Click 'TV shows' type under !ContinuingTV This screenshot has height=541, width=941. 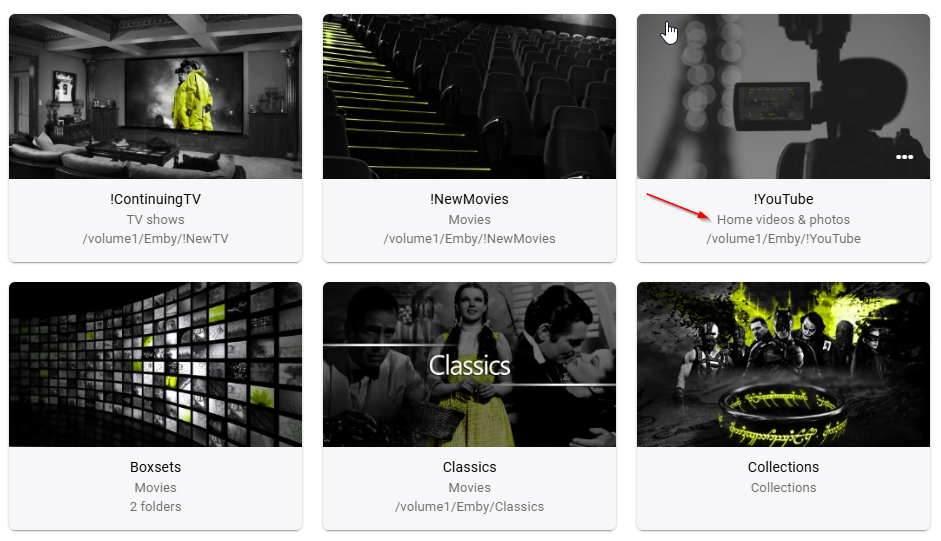[155, 220]
